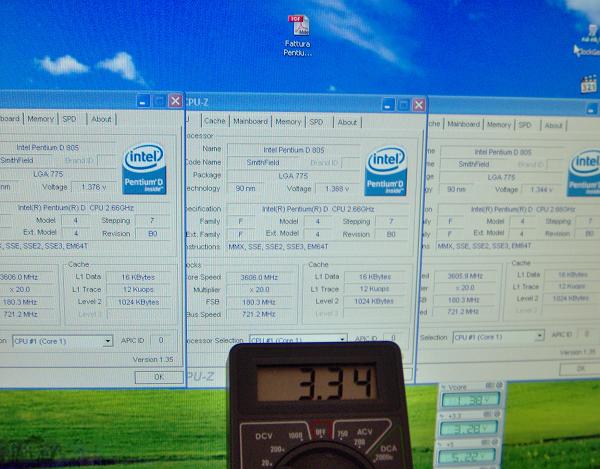Viewport: 600px width, 469px height.
Task: Switch to Memory tab in left window
Action: (x=41, y=119)
